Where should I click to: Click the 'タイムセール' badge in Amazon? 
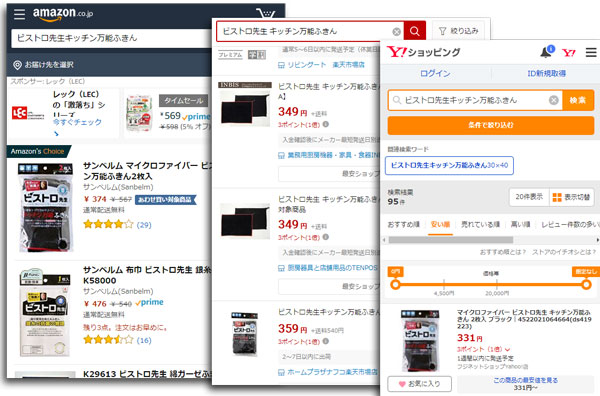tap(184, 101)
